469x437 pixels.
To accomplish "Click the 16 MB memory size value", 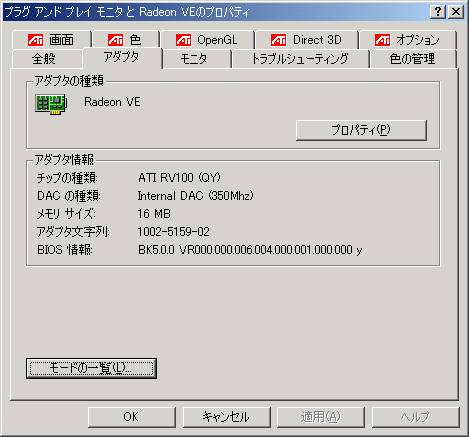I will click(154, 214).
